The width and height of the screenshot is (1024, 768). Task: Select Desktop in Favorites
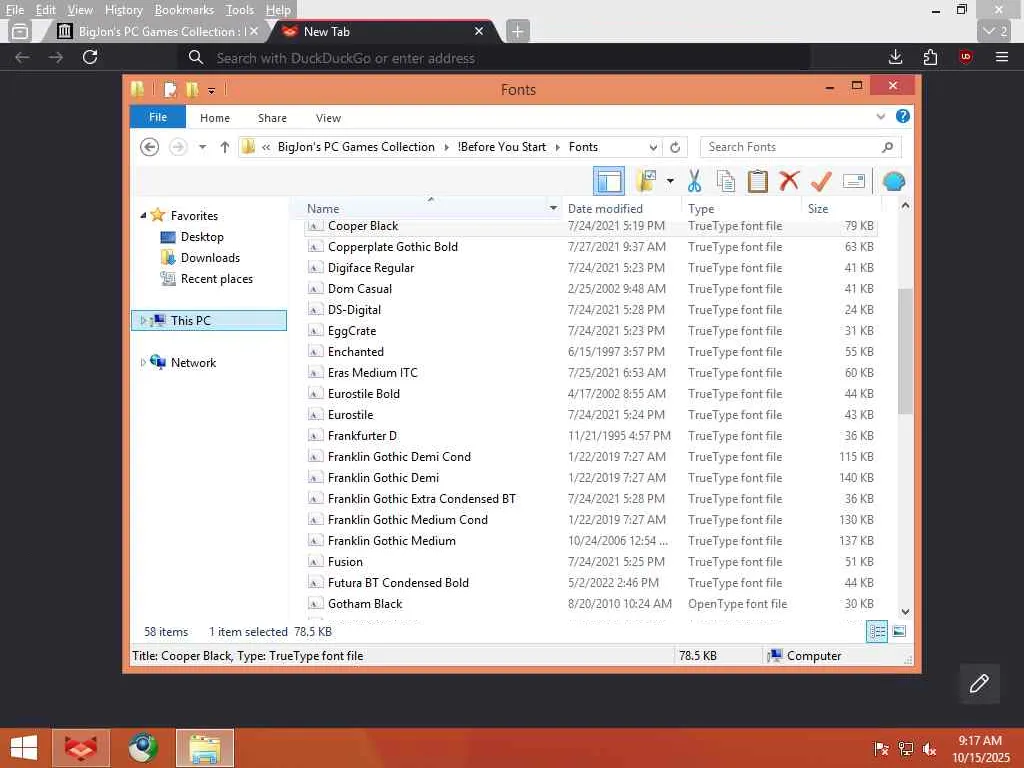[x=202, y=236]
